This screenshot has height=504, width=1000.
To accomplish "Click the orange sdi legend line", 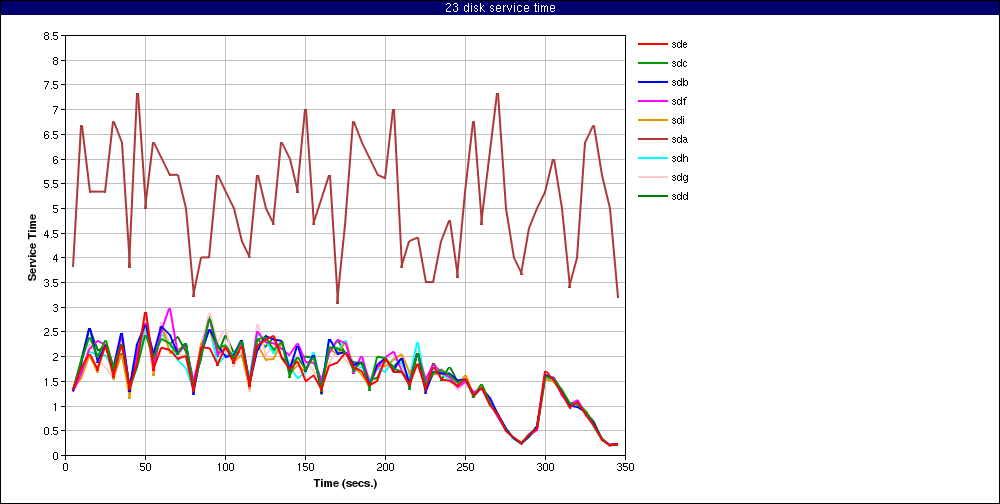I will 651,121.
